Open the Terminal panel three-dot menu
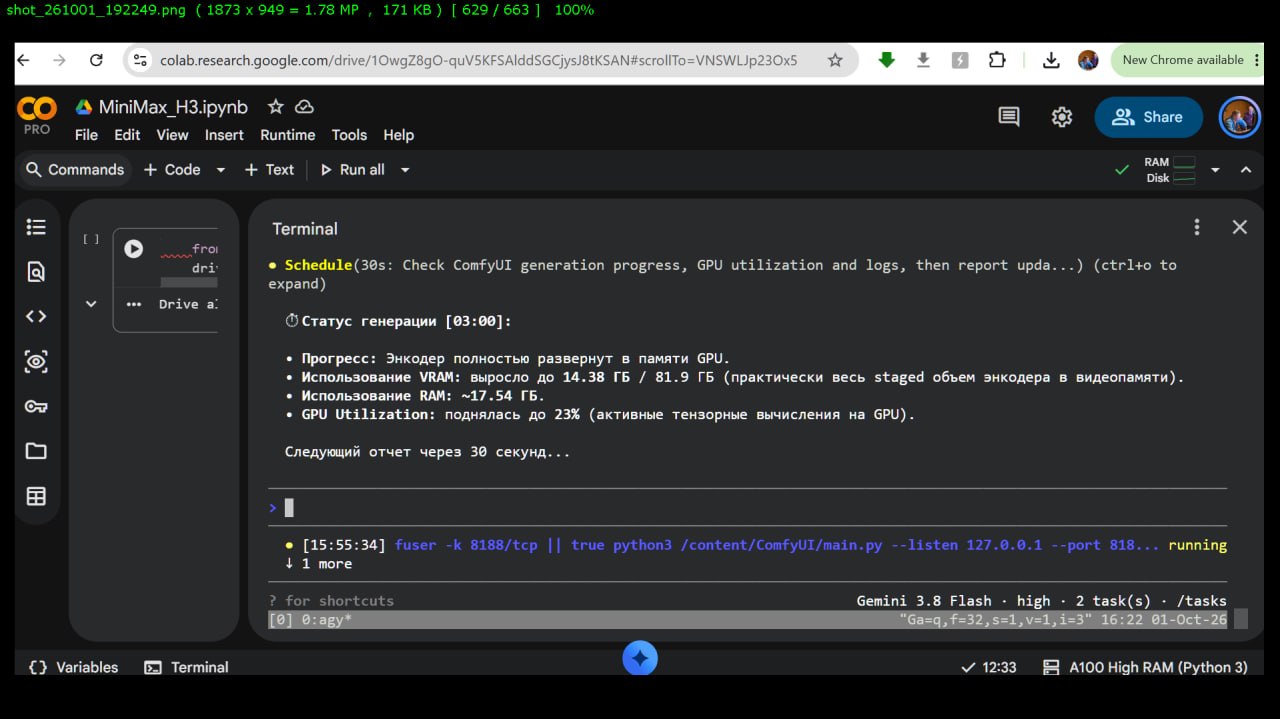The image size is (1280, 719). [x=1197, y=227]
